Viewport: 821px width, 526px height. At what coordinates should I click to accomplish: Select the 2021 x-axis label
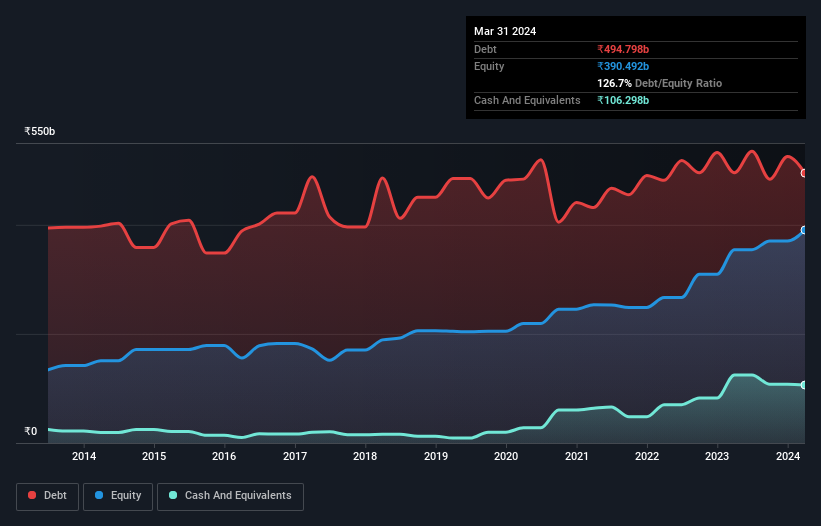pos(576,456)
